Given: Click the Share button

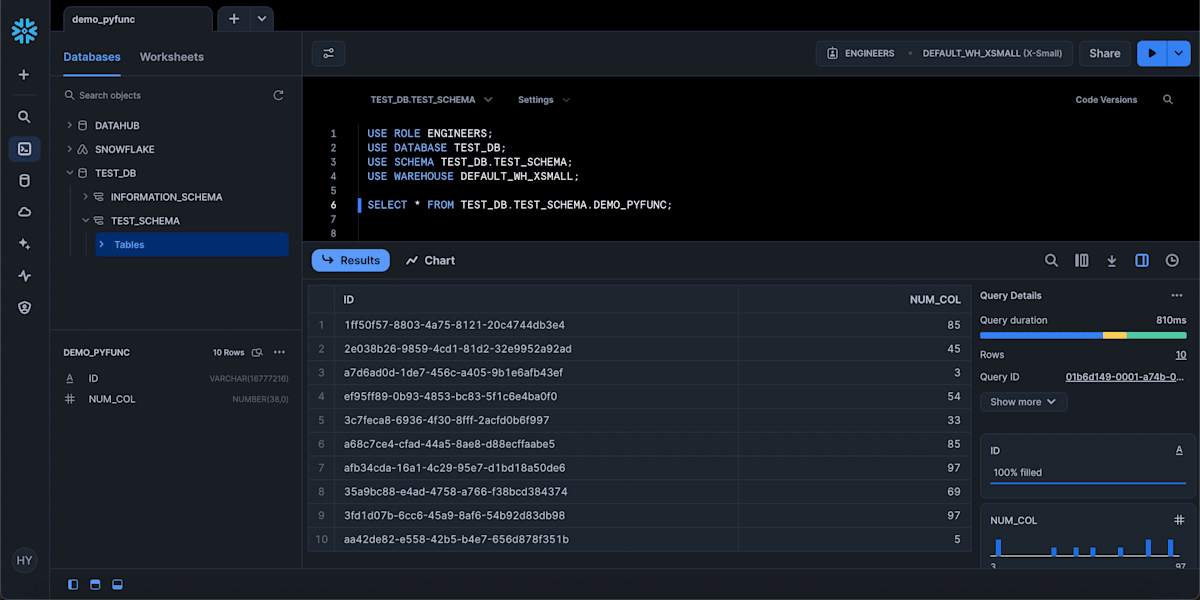Looking at the screenshot, I should point(1105,54).
